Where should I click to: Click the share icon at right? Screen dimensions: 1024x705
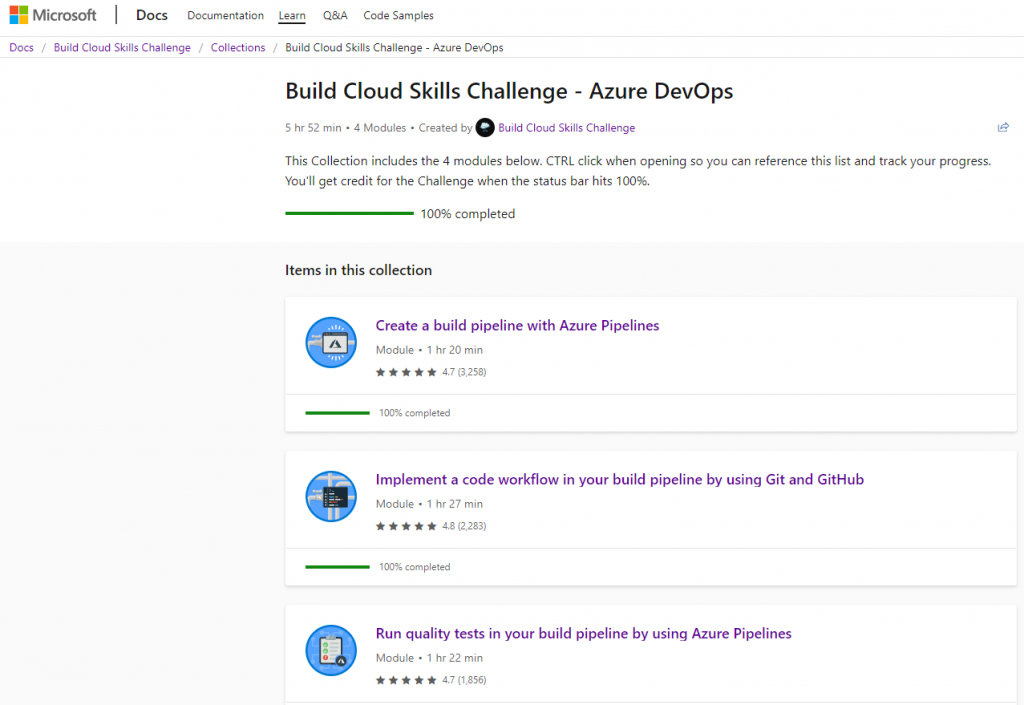(x=1003, y=127)
